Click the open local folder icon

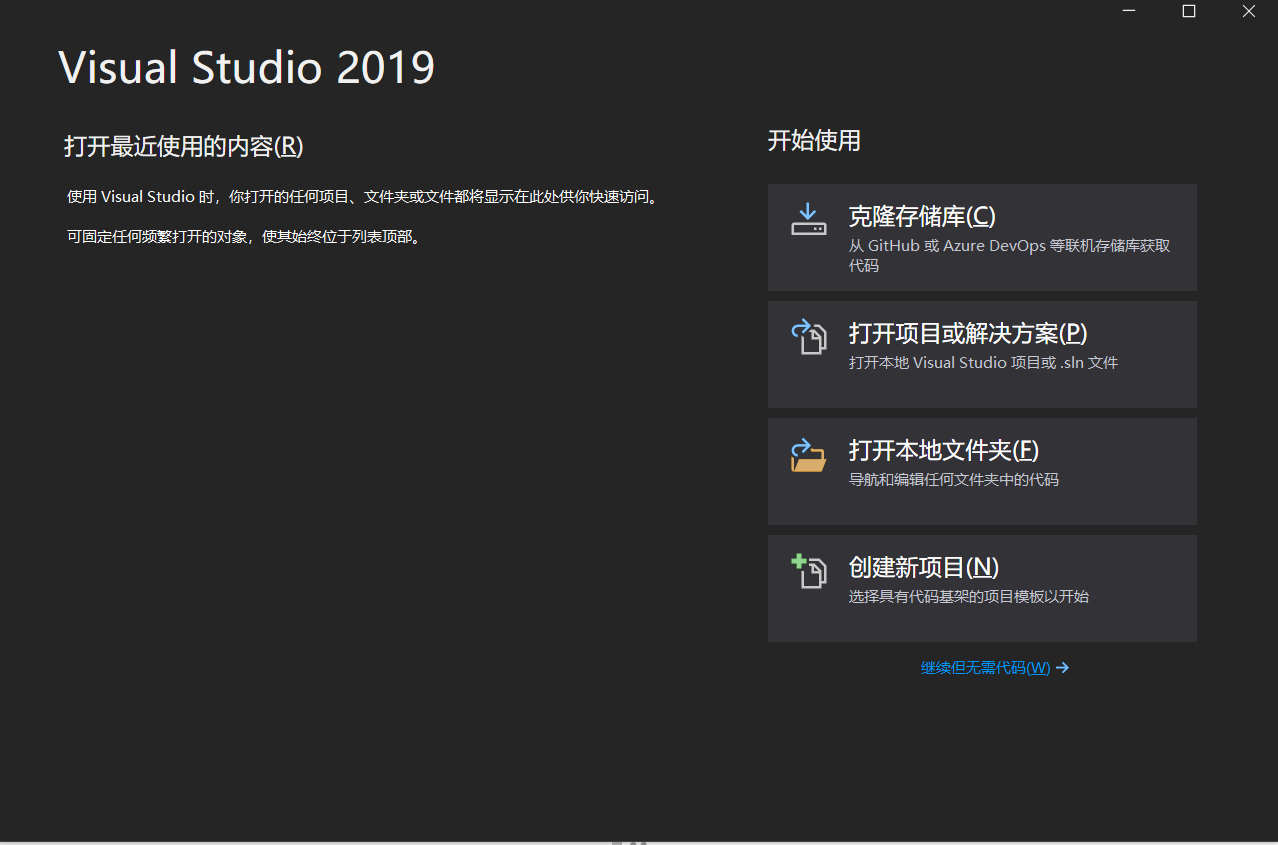[808, 455]
